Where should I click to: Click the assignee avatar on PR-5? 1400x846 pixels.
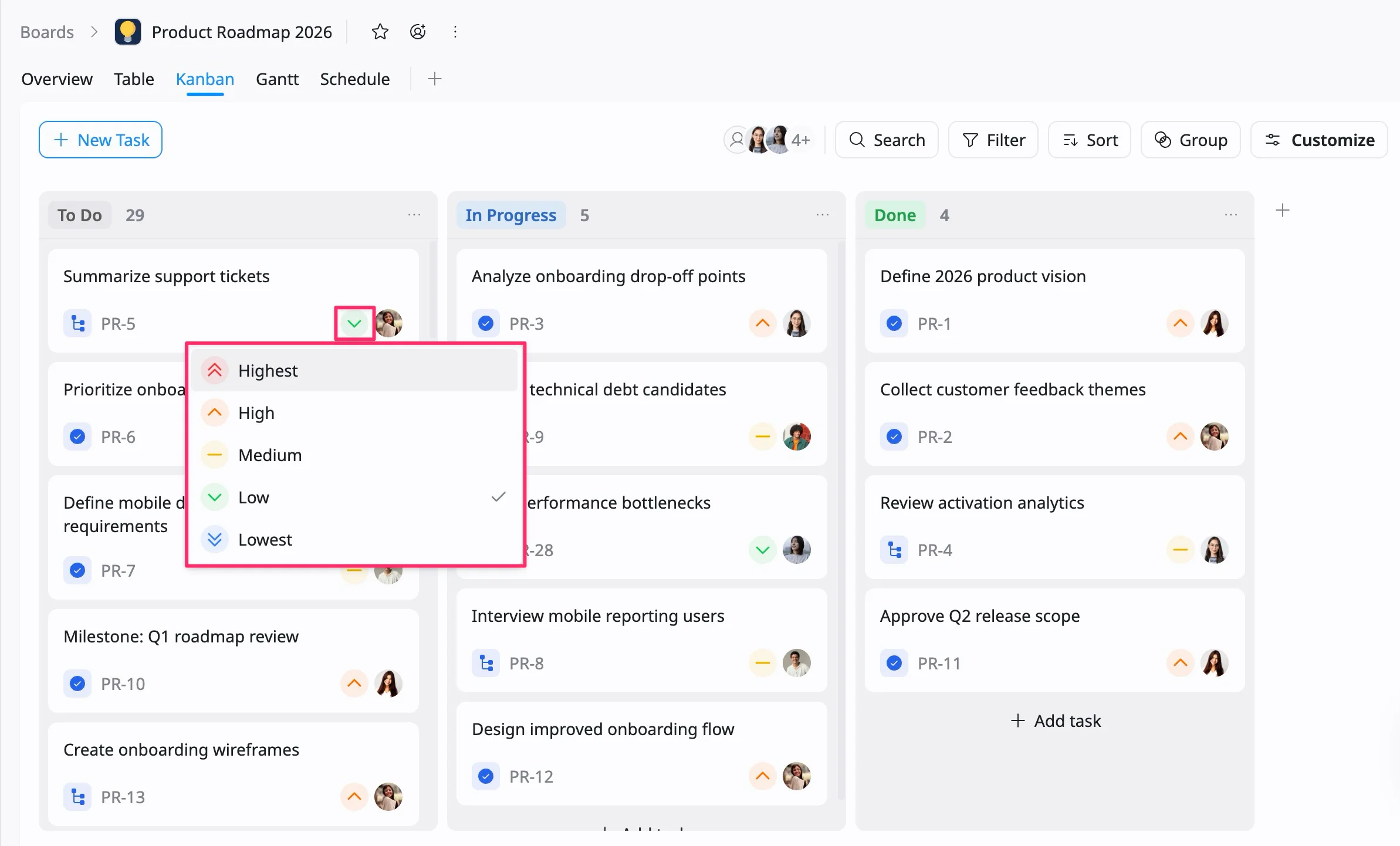(388, 323)
